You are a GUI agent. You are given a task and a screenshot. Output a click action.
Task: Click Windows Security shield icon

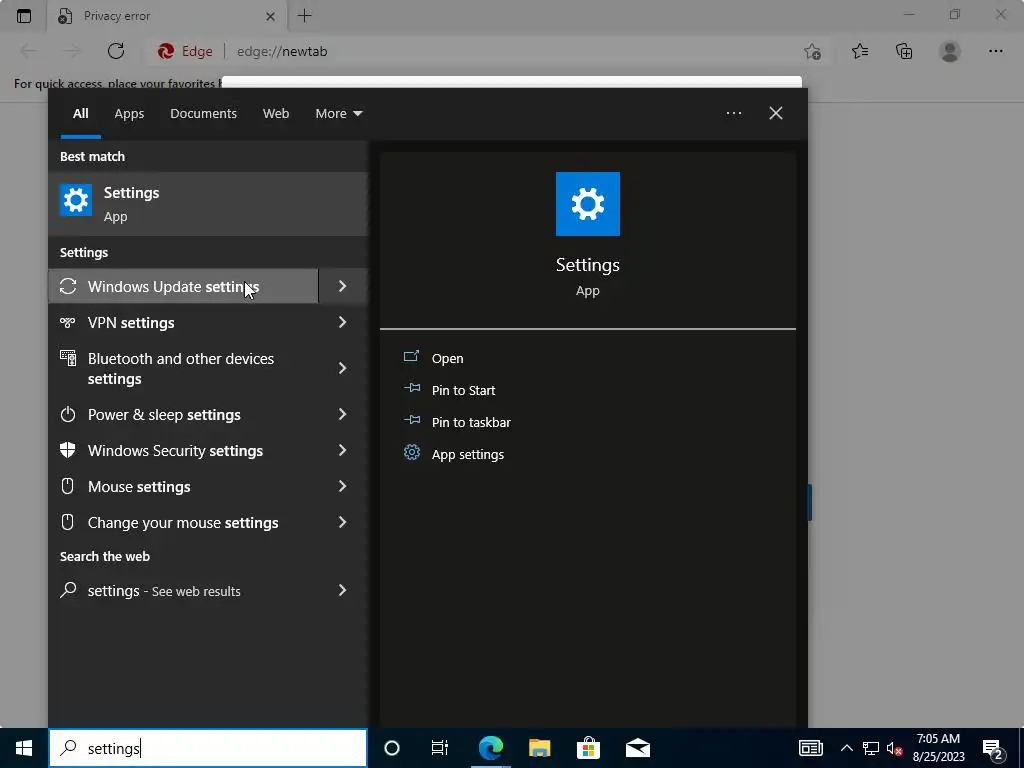pyautogui.click(x=67, y=450)
